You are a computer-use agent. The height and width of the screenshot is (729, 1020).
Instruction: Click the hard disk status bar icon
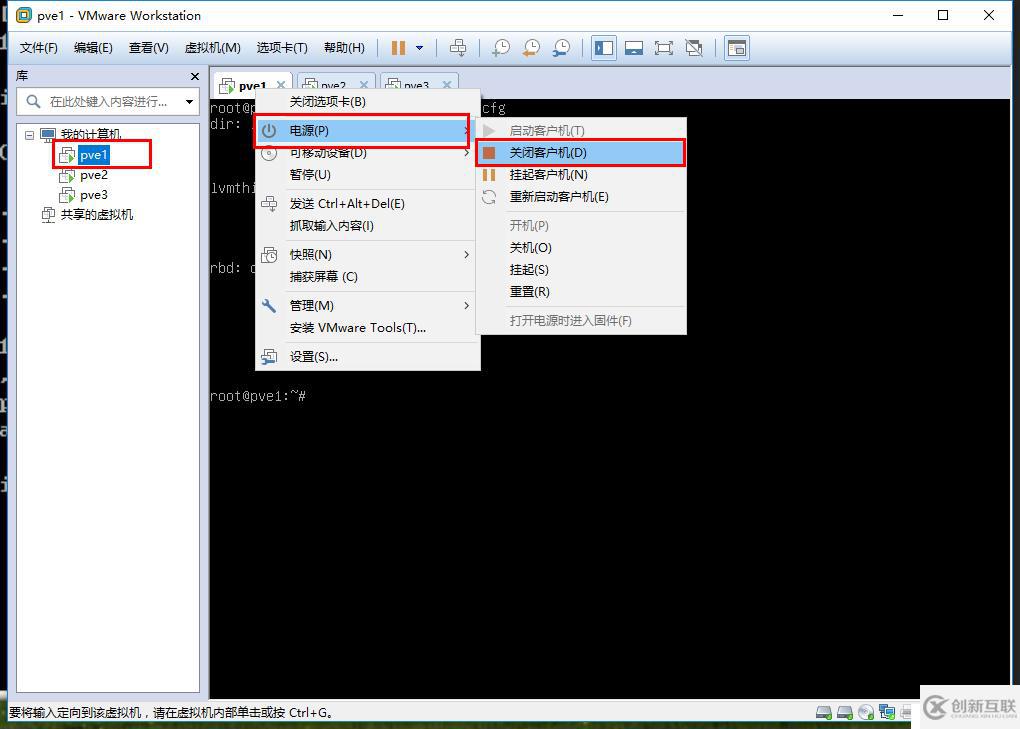tap(824, 711)
